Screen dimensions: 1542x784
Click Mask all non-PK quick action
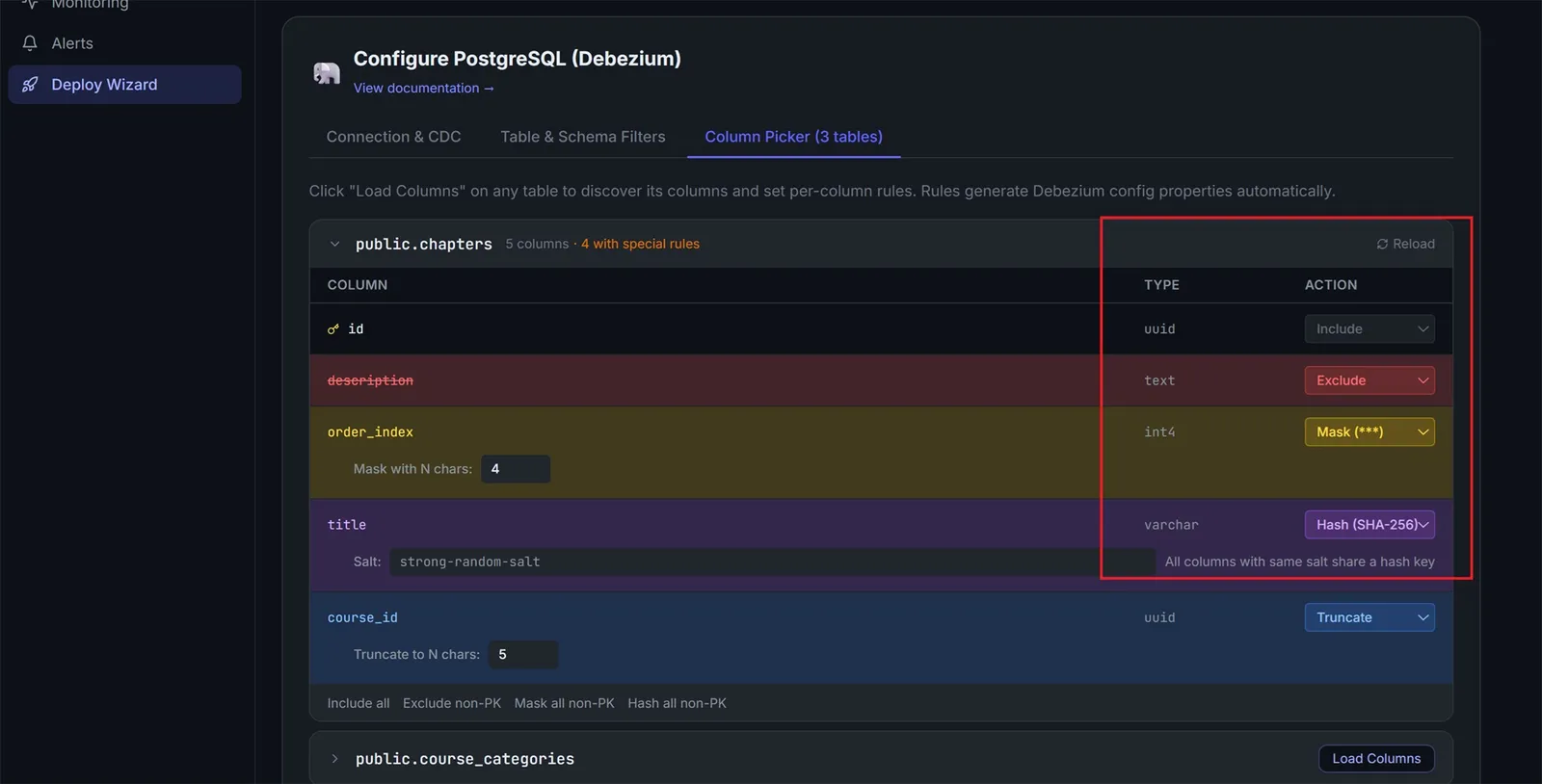(564, 703)
